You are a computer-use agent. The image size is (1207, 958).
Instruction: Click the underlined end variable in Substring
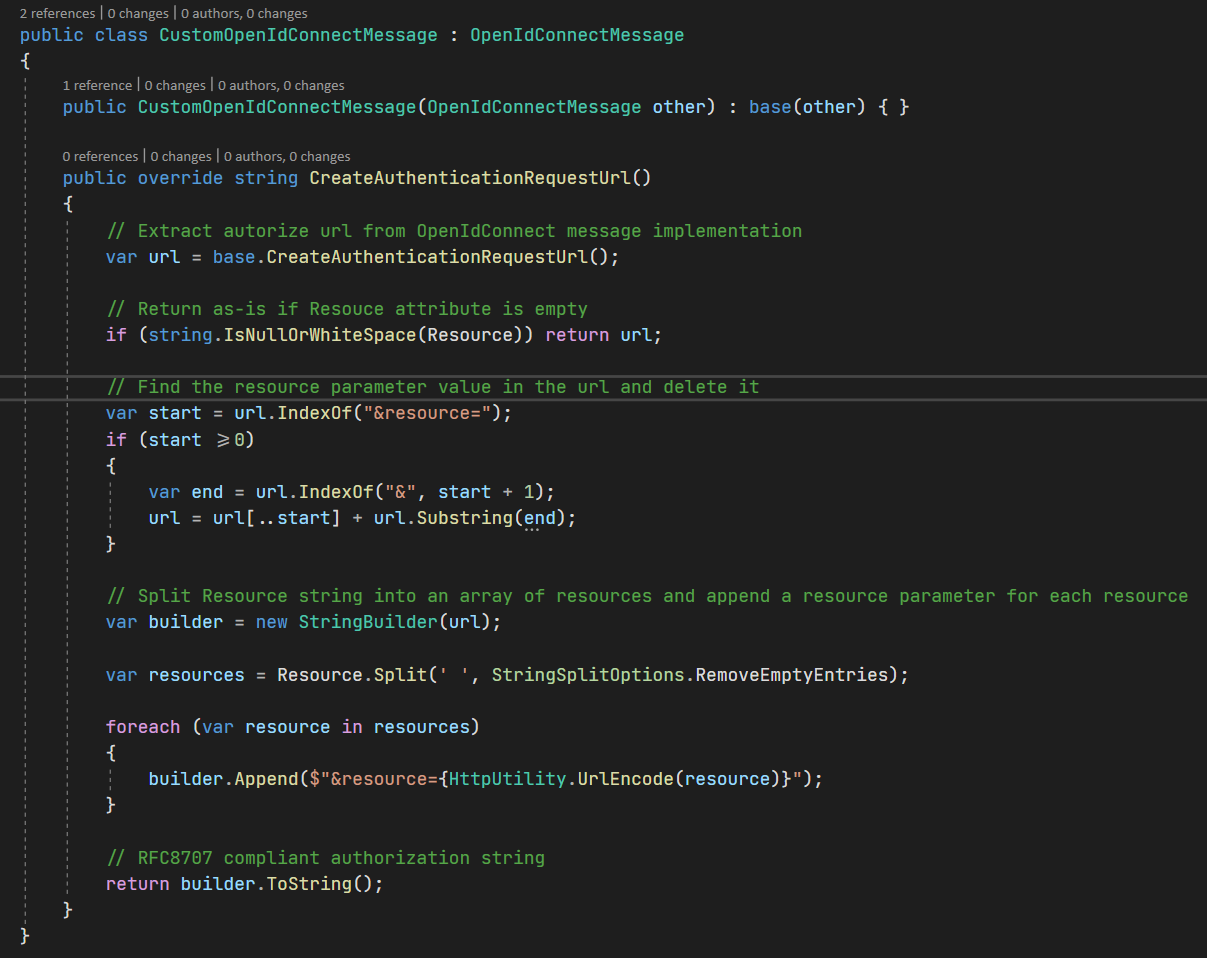point(540,517)
